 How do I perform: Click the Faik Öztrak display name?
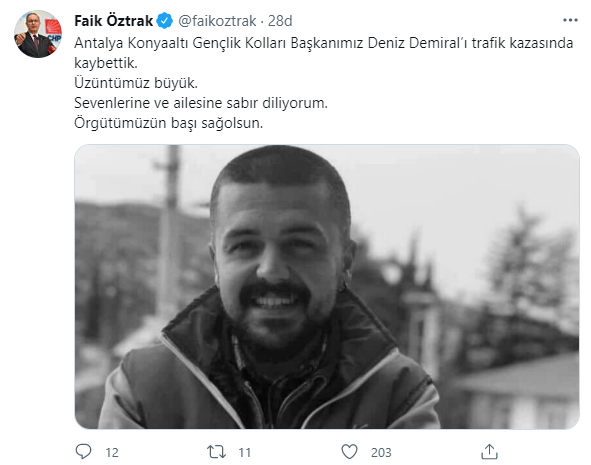(x=113, y=21)
